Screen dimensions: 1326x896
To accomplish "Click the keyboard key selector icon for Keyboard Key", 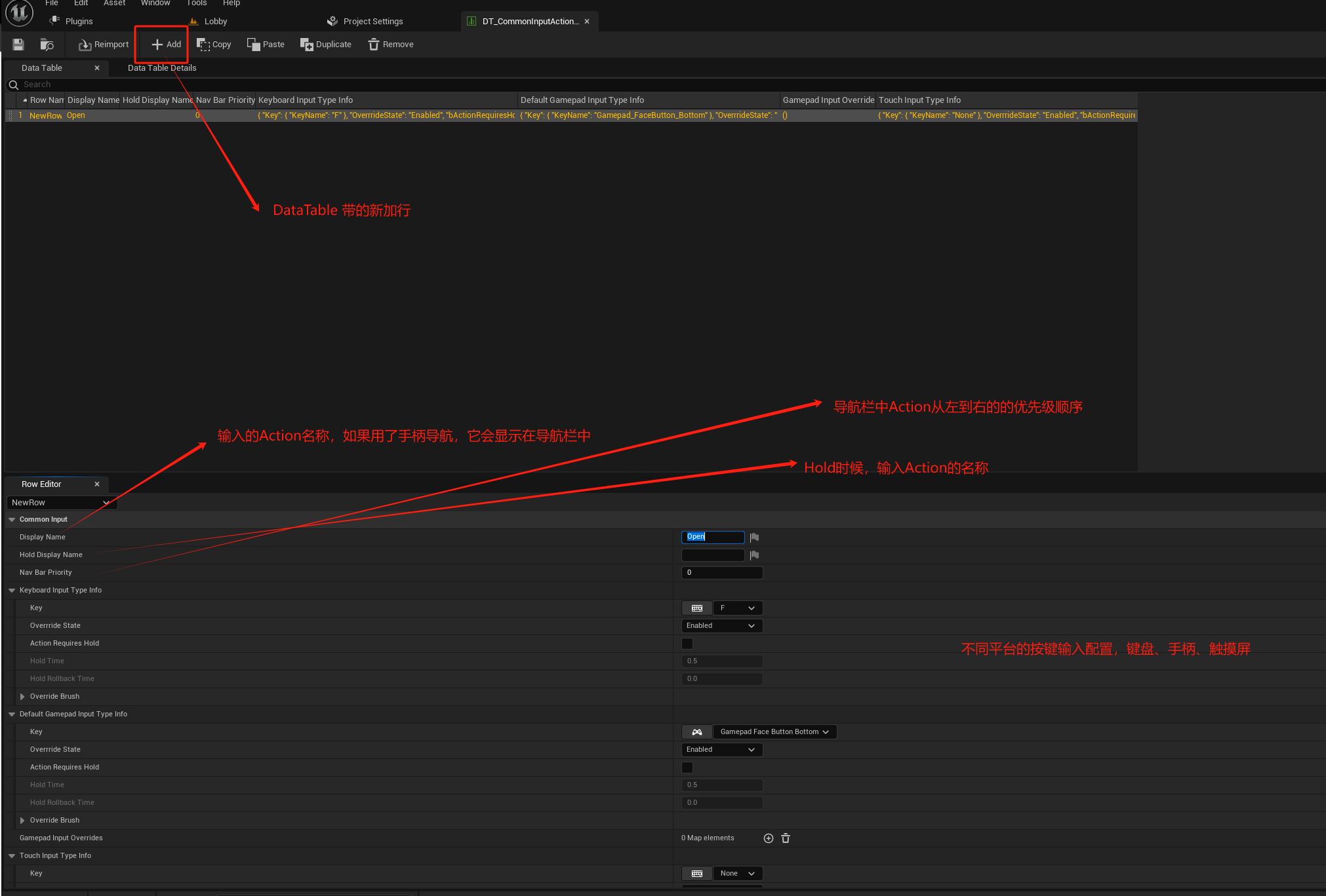I will 696,608.
